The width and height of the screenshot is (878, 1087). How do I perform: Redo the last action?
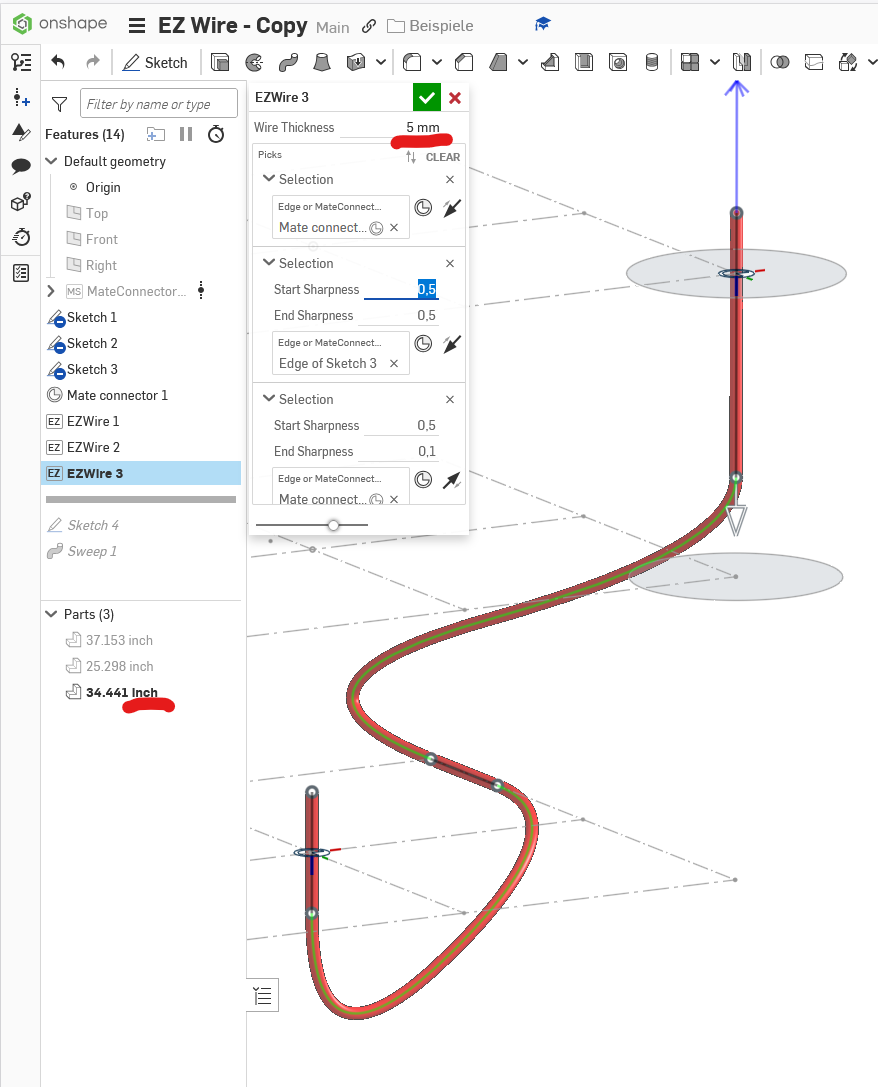pos(93,62)
